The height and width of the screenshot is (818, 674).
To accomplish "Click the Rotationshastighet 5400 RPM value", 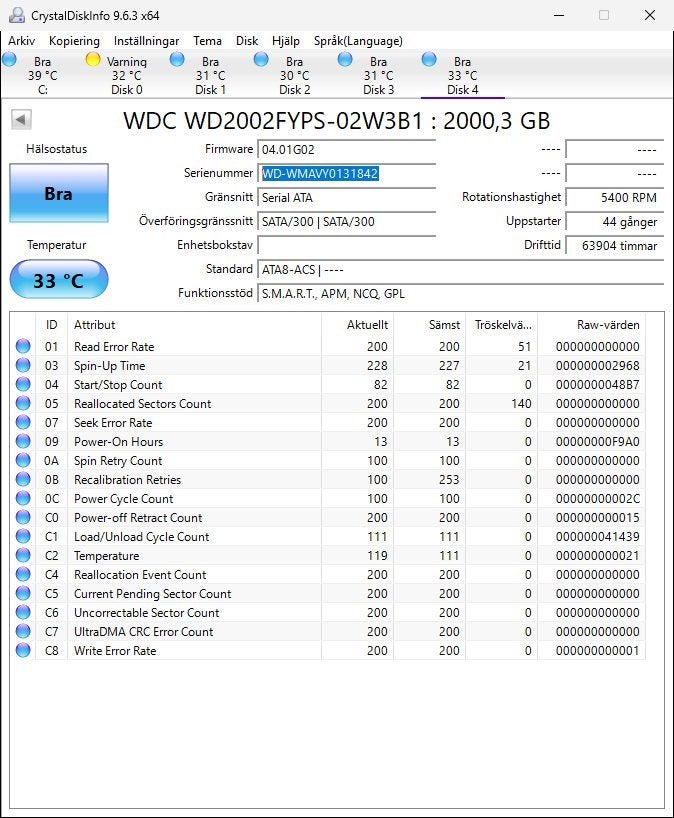I will (615, 198).
